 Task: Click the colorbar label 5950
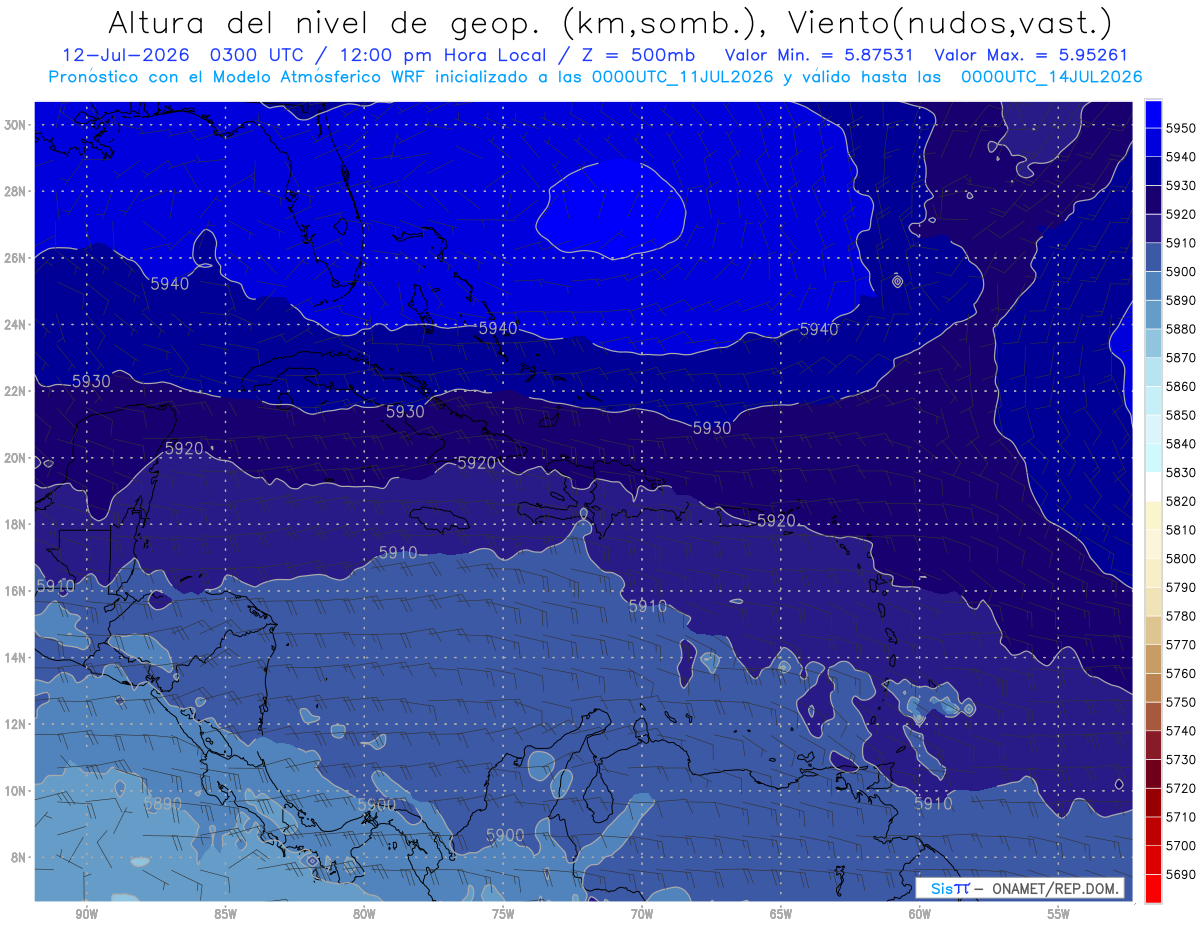[x=1181, y=128]
